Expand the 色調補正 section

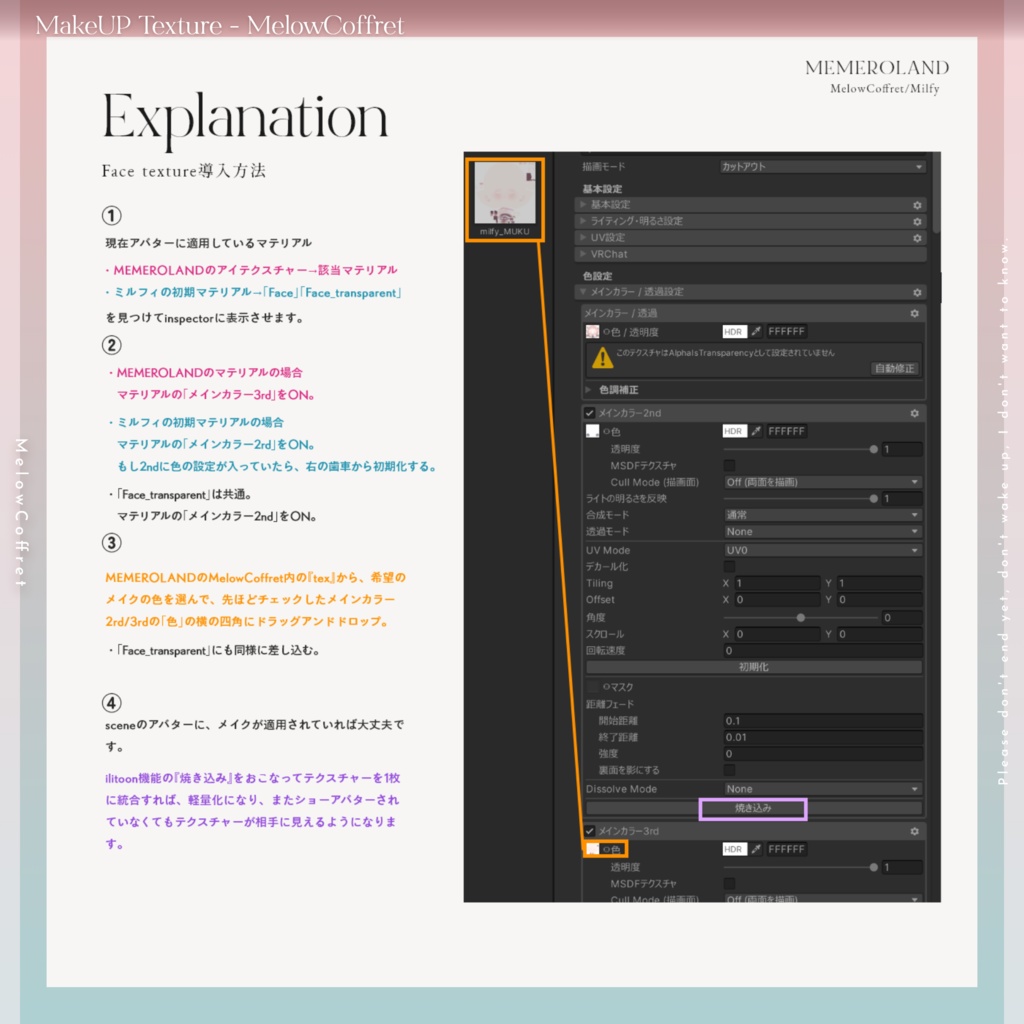tap(618, 390)
